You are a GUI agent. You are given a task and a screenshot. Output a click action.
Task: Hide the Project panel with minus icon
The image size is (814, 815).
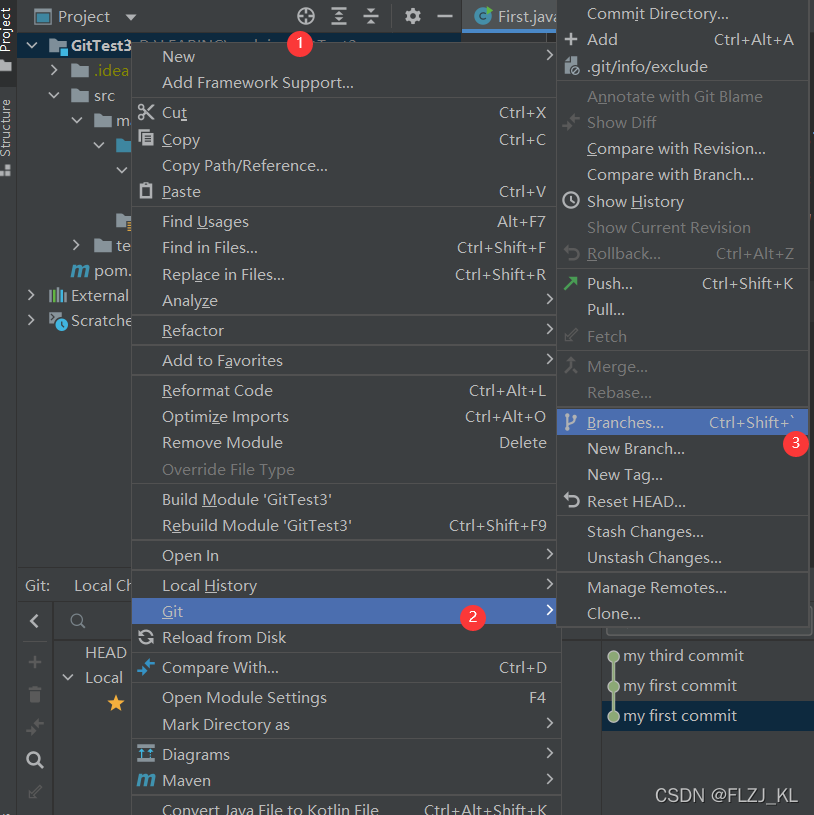point(445,16)
